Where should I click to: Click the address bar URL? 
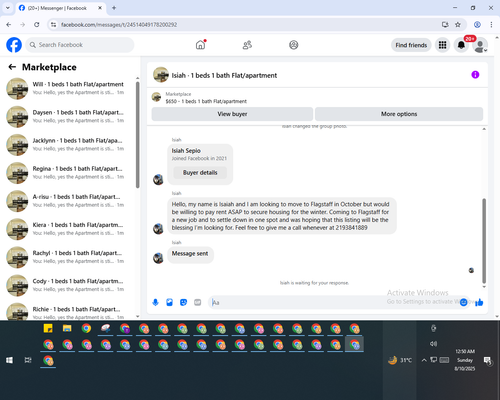[119, 25]
